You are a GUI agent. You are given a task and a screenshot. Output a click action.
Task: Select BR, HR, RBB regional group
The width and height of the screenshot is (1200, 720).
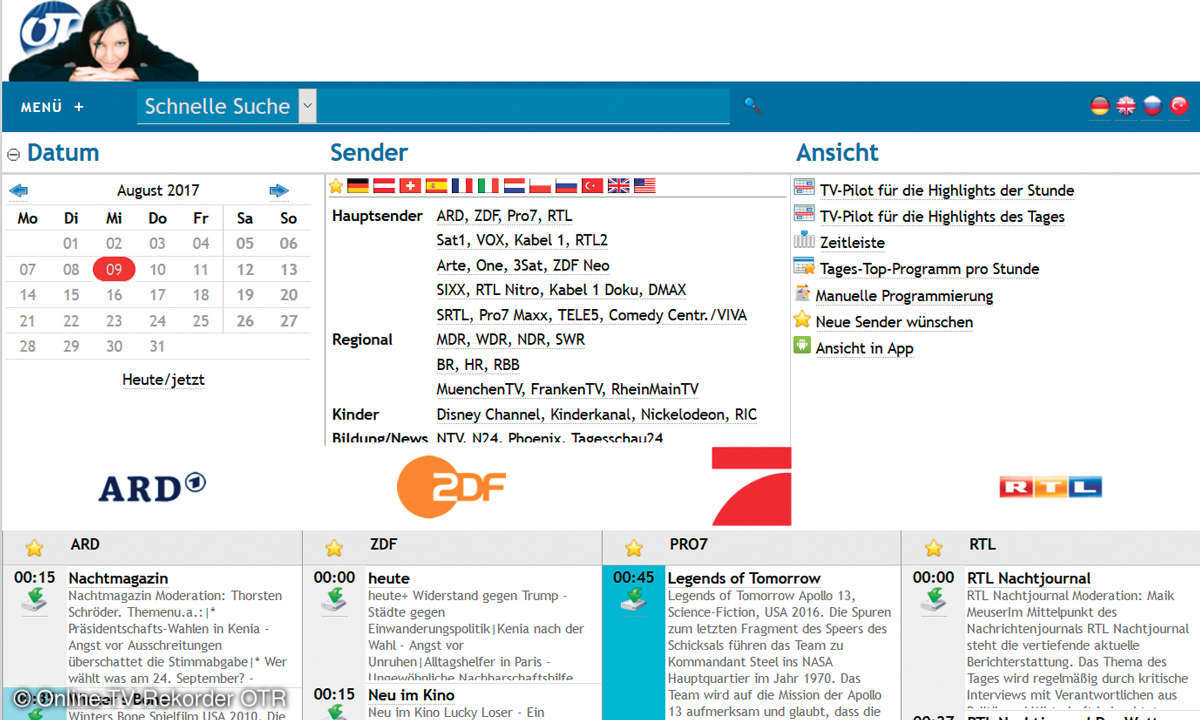(x=478, y=364)
